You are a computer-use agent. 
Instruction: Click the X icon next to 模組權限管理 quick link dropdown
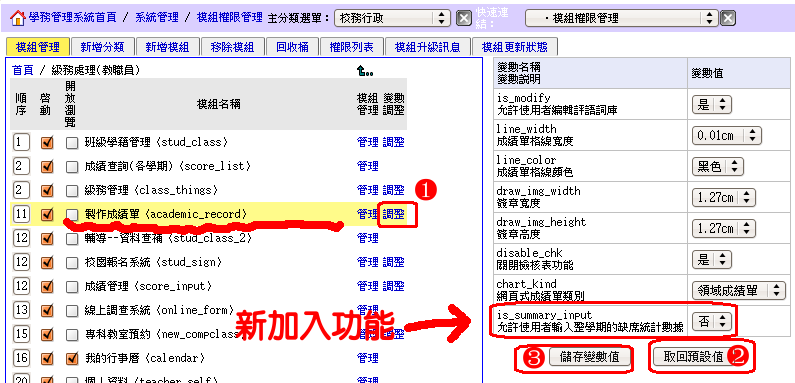click(728, 19)
